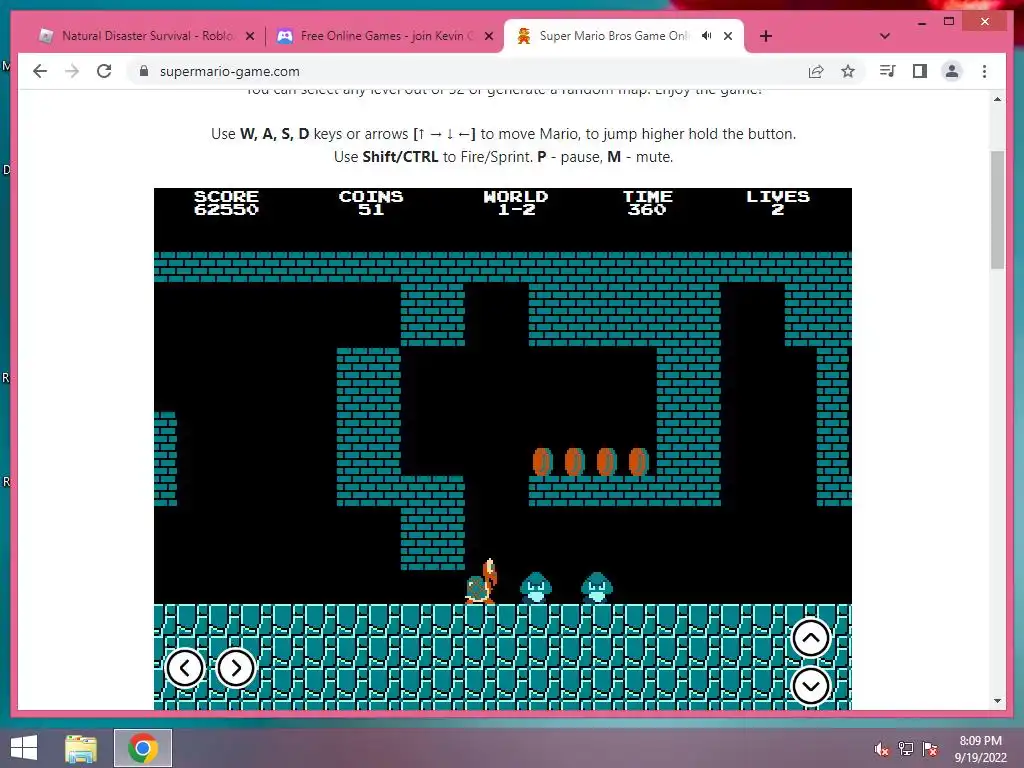
Task: Click the first Goomba next to the Koopa
Action: pos(536,588)
